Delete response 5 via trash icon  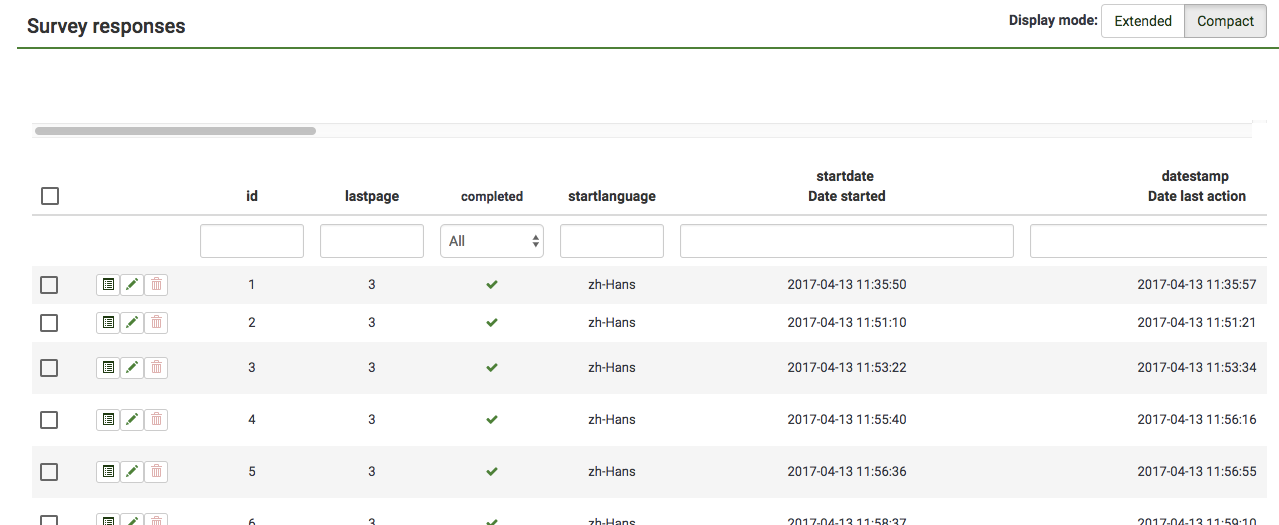pos(156,471)
